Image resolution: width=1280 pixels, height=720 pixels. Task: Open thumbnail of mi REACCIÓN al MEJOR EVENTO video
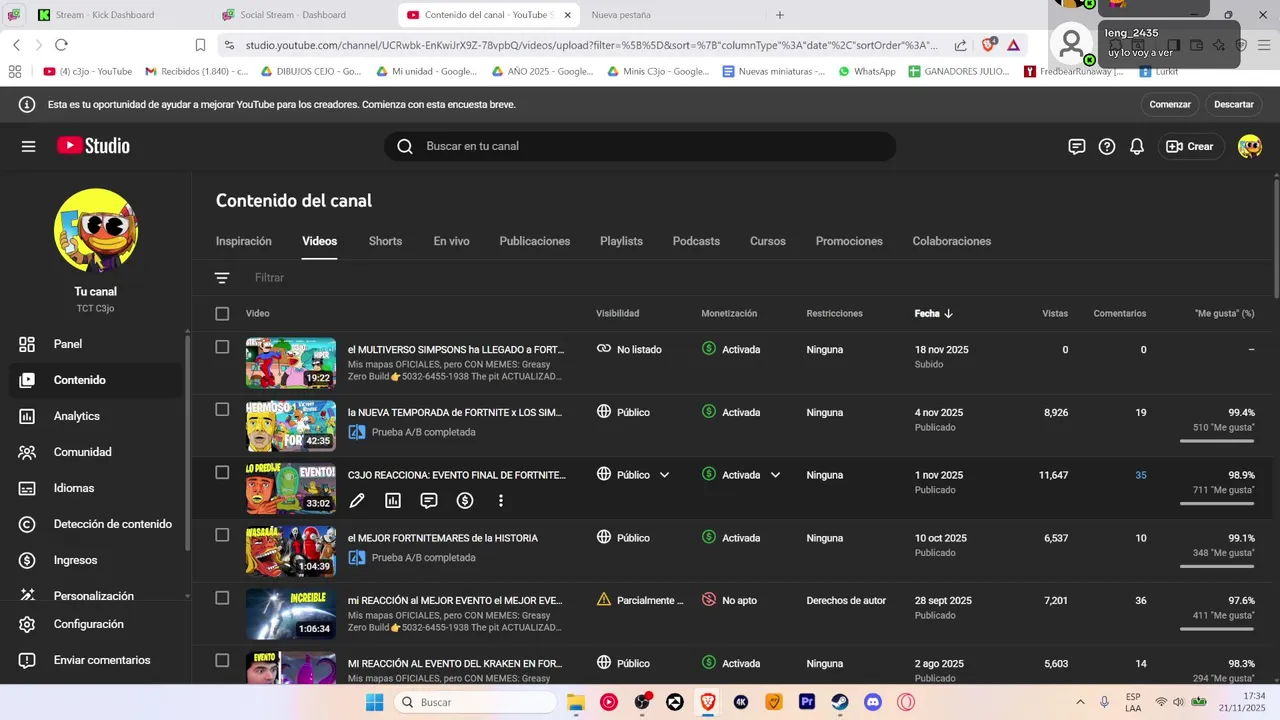[x=291, y=614]
